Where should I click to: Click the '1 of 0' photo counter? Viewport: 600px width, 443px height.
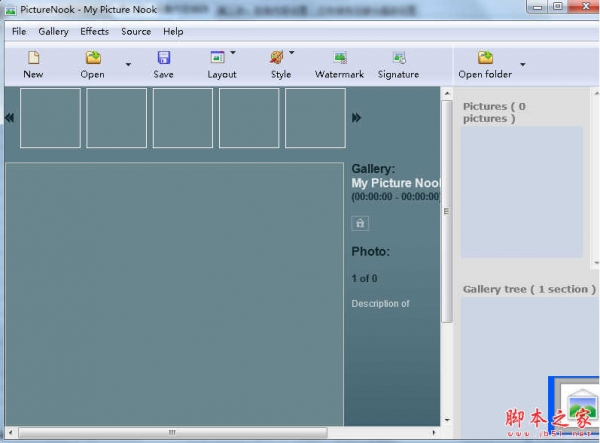[x=364, y=279]
